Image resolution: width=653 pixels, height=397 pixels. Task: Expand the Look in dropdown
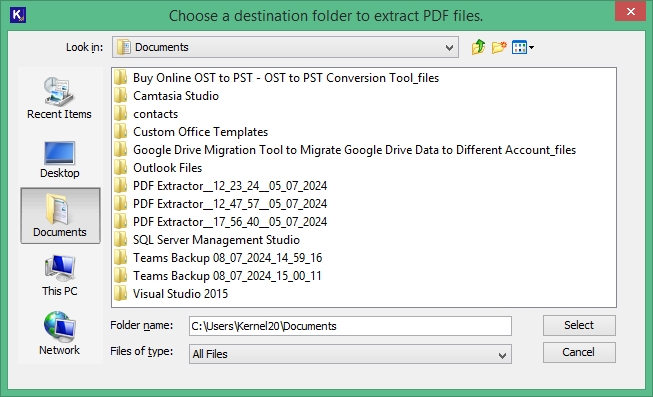pos(449,47)
